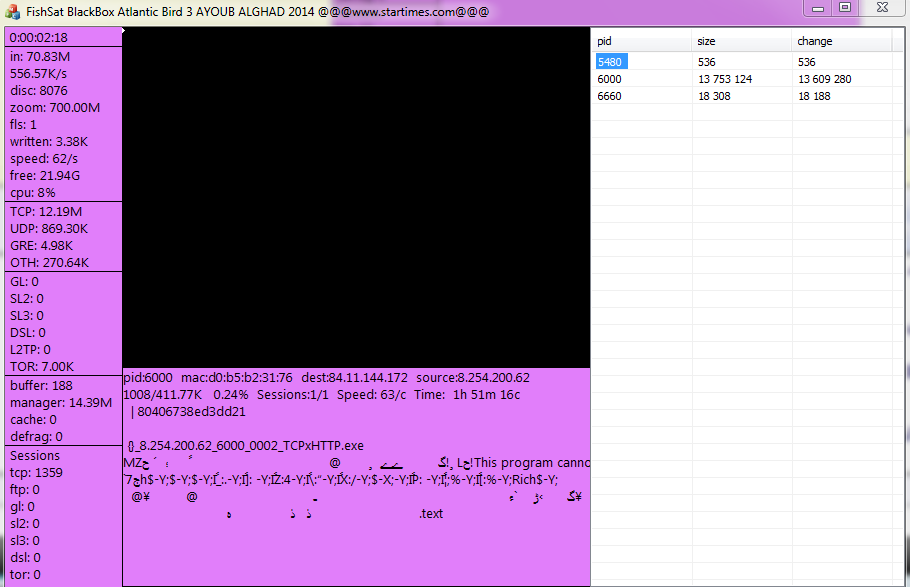The image size is (910, 587).
Task: Click the captured TCPxHTTP.exe filename line
Action: [246, 446]
